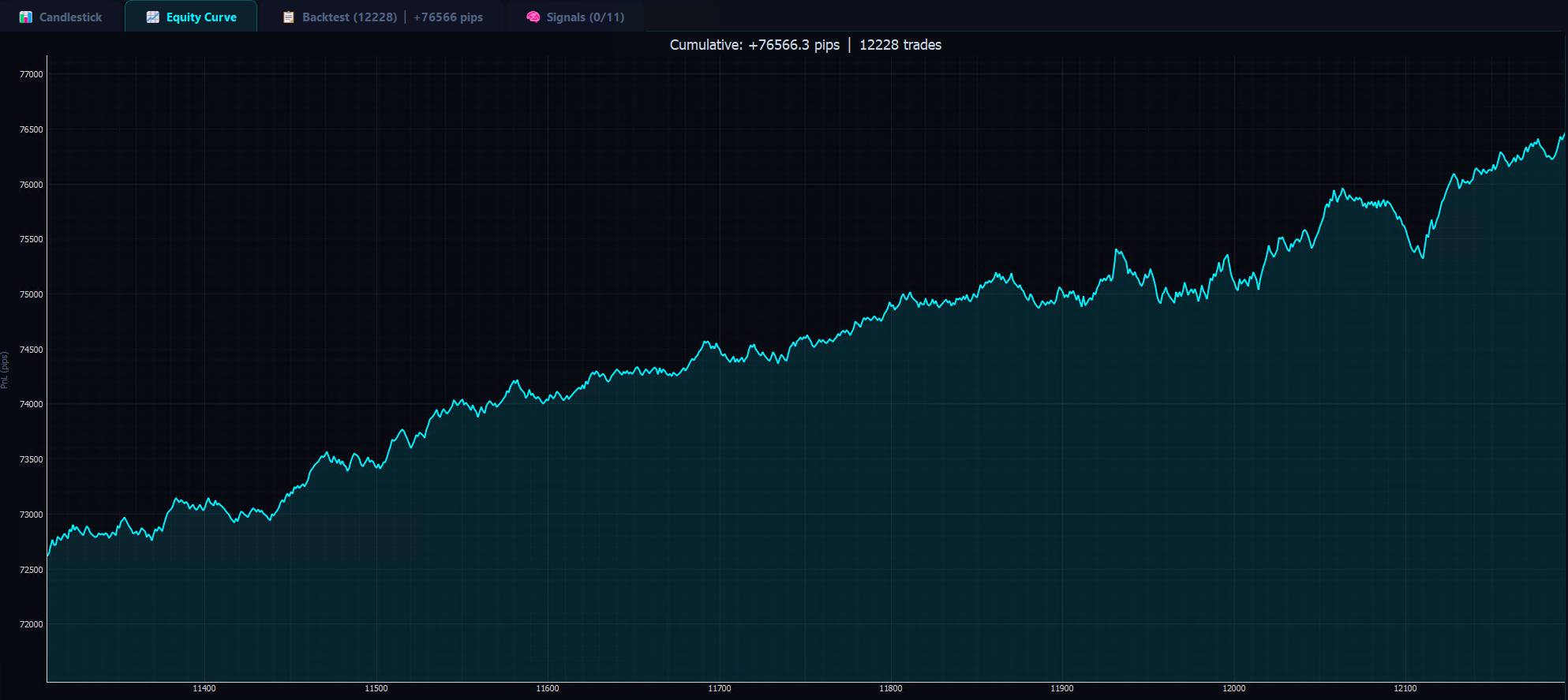Click the 77000 y-axis label
1568x700 pixels.
[x=32, y=74]
